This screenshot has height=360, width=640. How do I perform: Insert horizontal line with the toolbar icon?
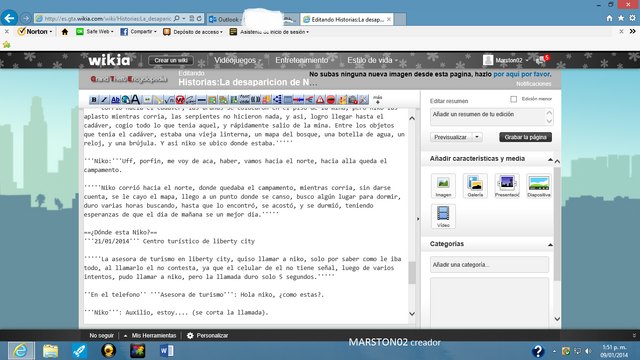click(x=201, y=100)
